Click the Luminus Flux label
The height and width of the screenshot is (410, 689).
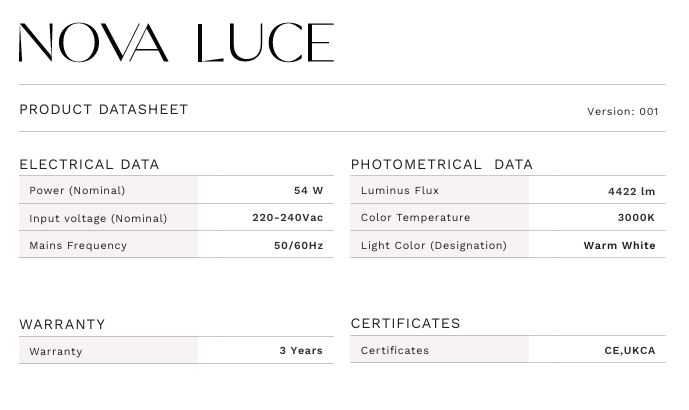[x=400, y=190]
